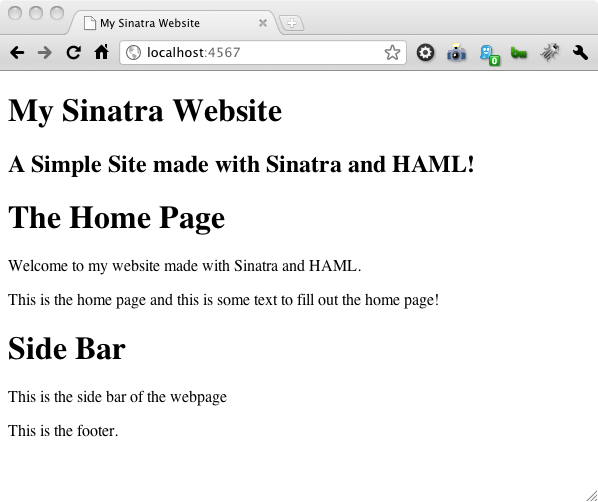
Task: Open the bug debugging extension
Action: [550, 52]
